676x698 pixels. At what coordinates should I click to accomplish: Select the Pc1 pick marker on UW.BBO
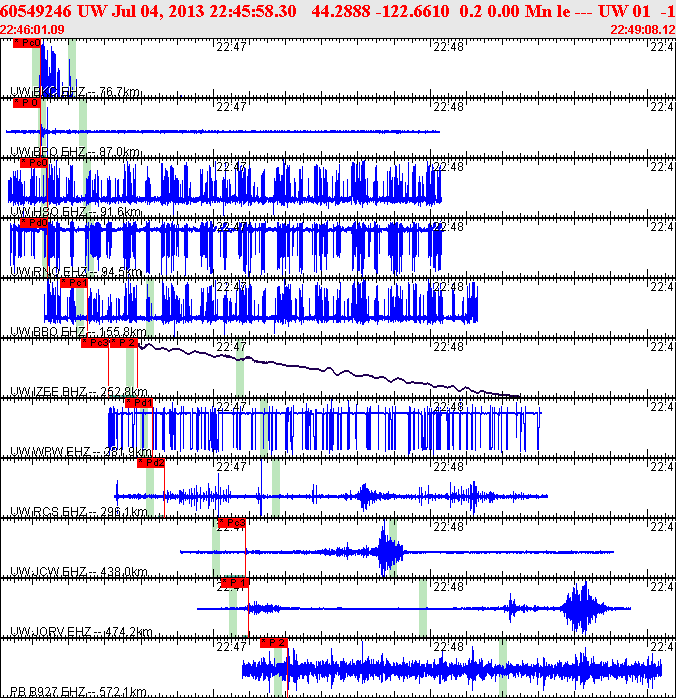74,283
